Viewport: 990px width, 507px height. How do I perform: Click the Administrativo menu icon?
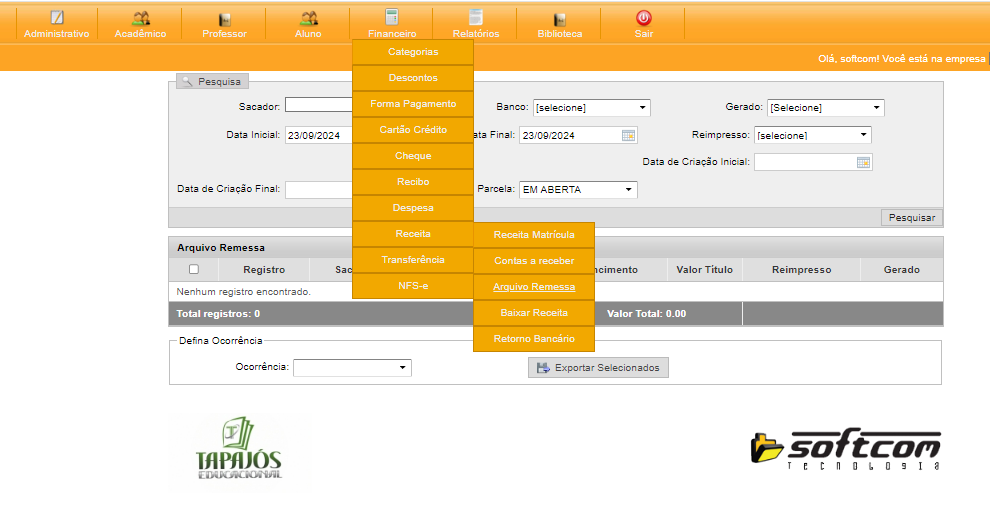(x=56, y=18)
